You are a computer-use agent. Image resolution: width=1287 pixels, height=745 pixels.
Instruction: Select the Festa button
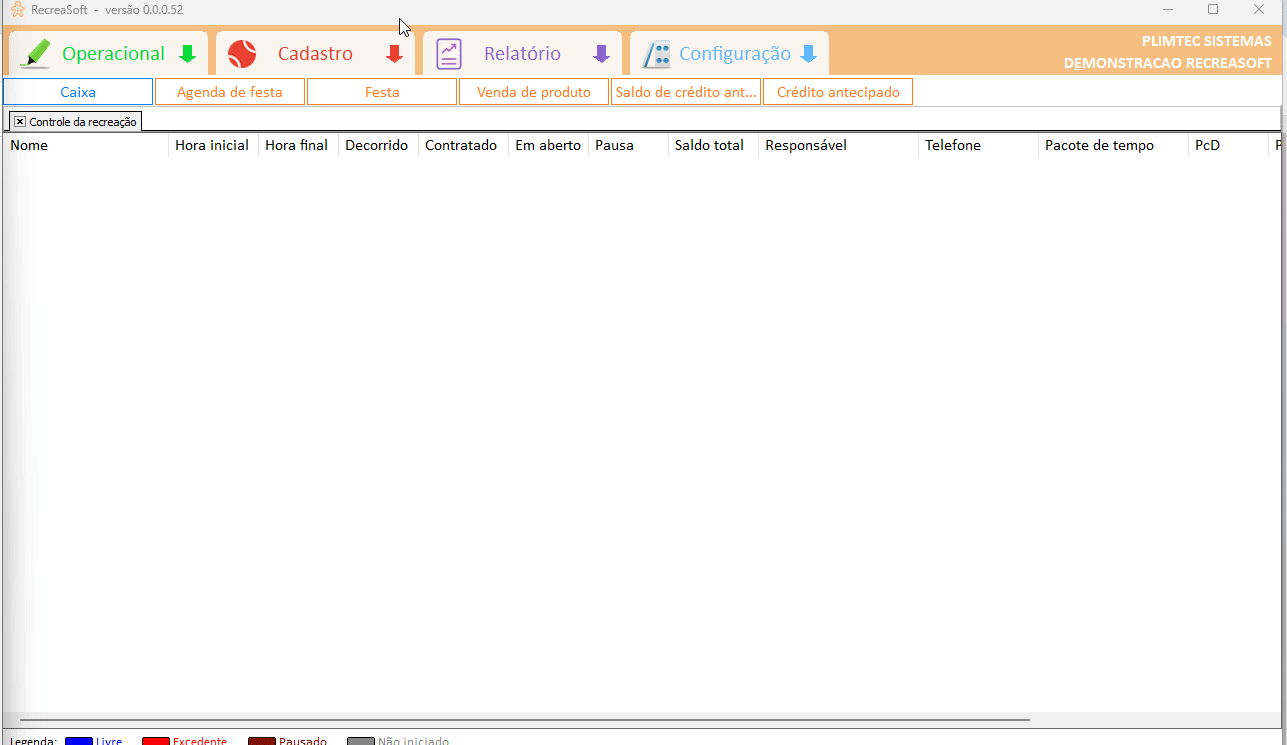(x=382, y=92)
